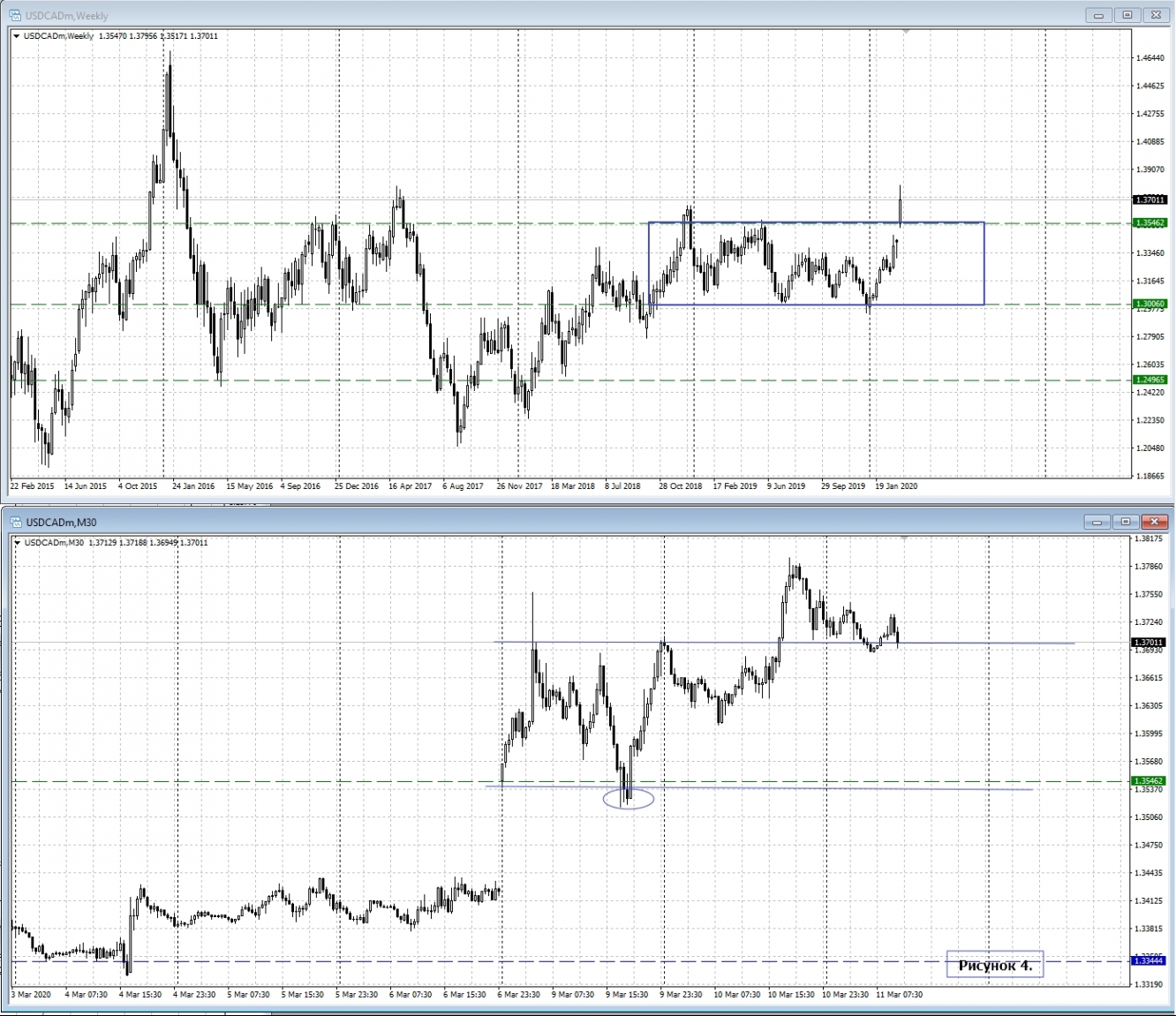The image size is (1176, 1016).
Task: Click date label 19 Jan 2020
Action: [x=896, y=486]
